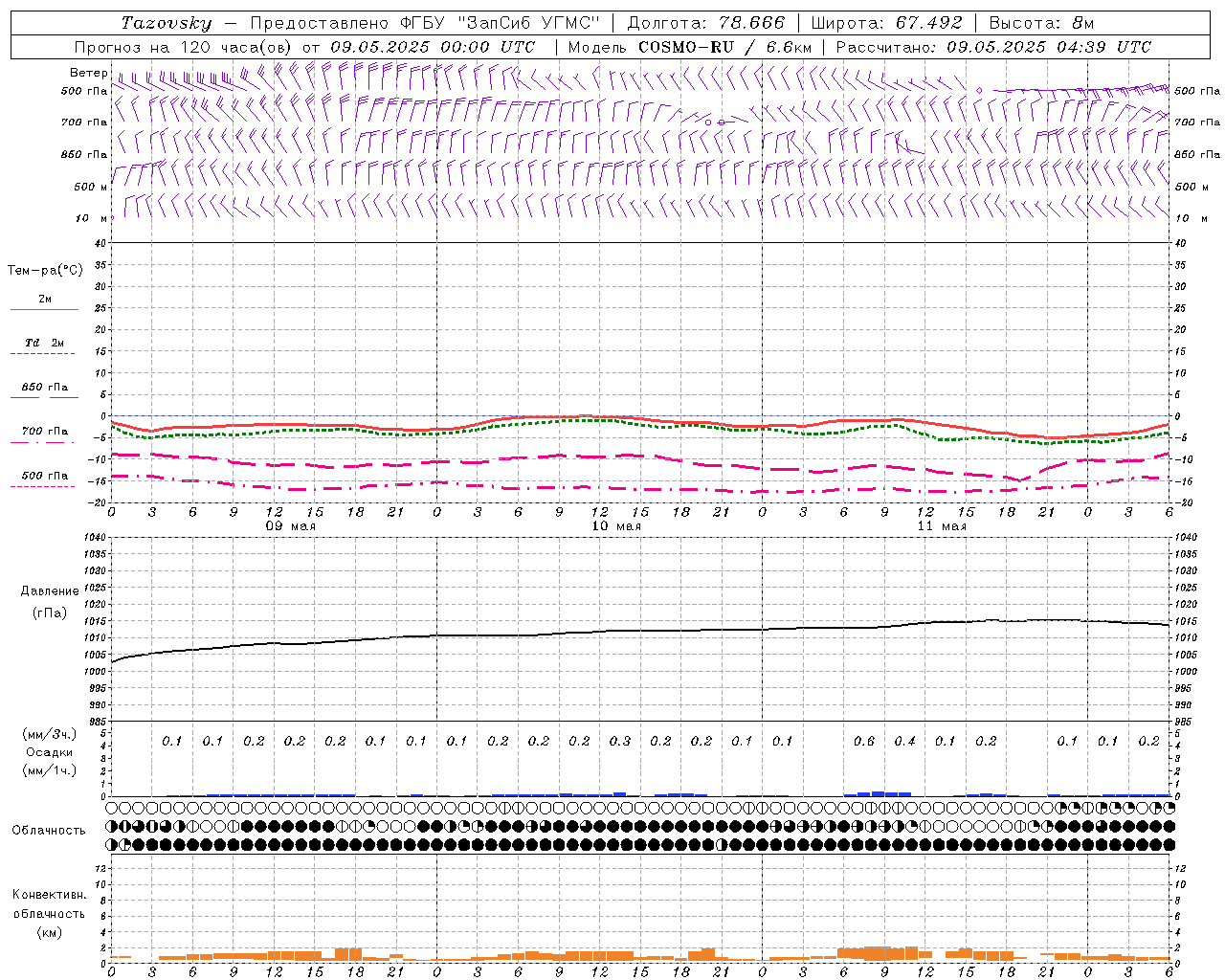Click the model name "COSMO-RU / 6.6км"
This screenshot has width=1225, height=980.
(725, 47)
